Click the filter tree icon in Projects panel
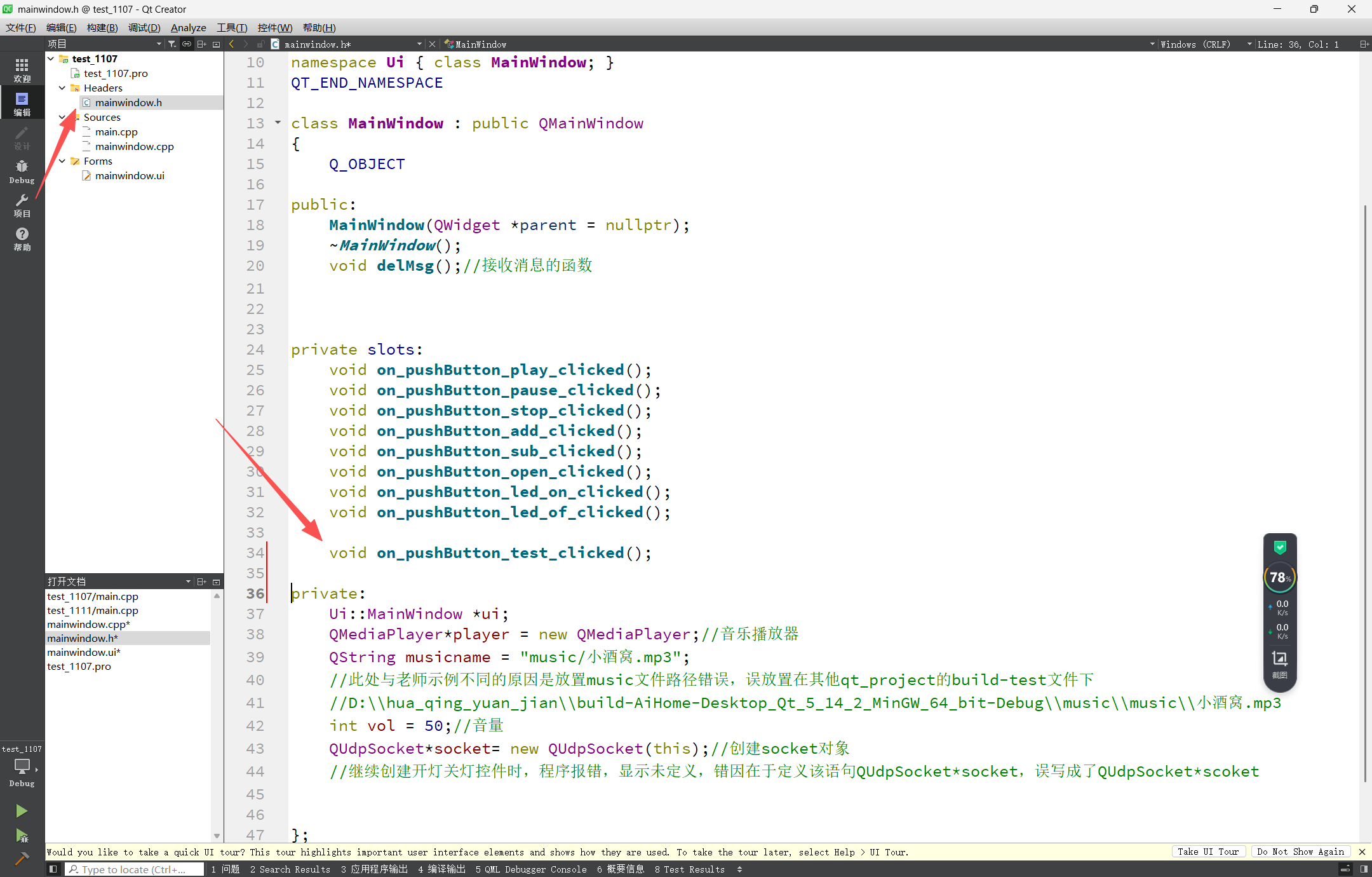Viewport: 1372px width, 877px height. click(x=171, y=44)
